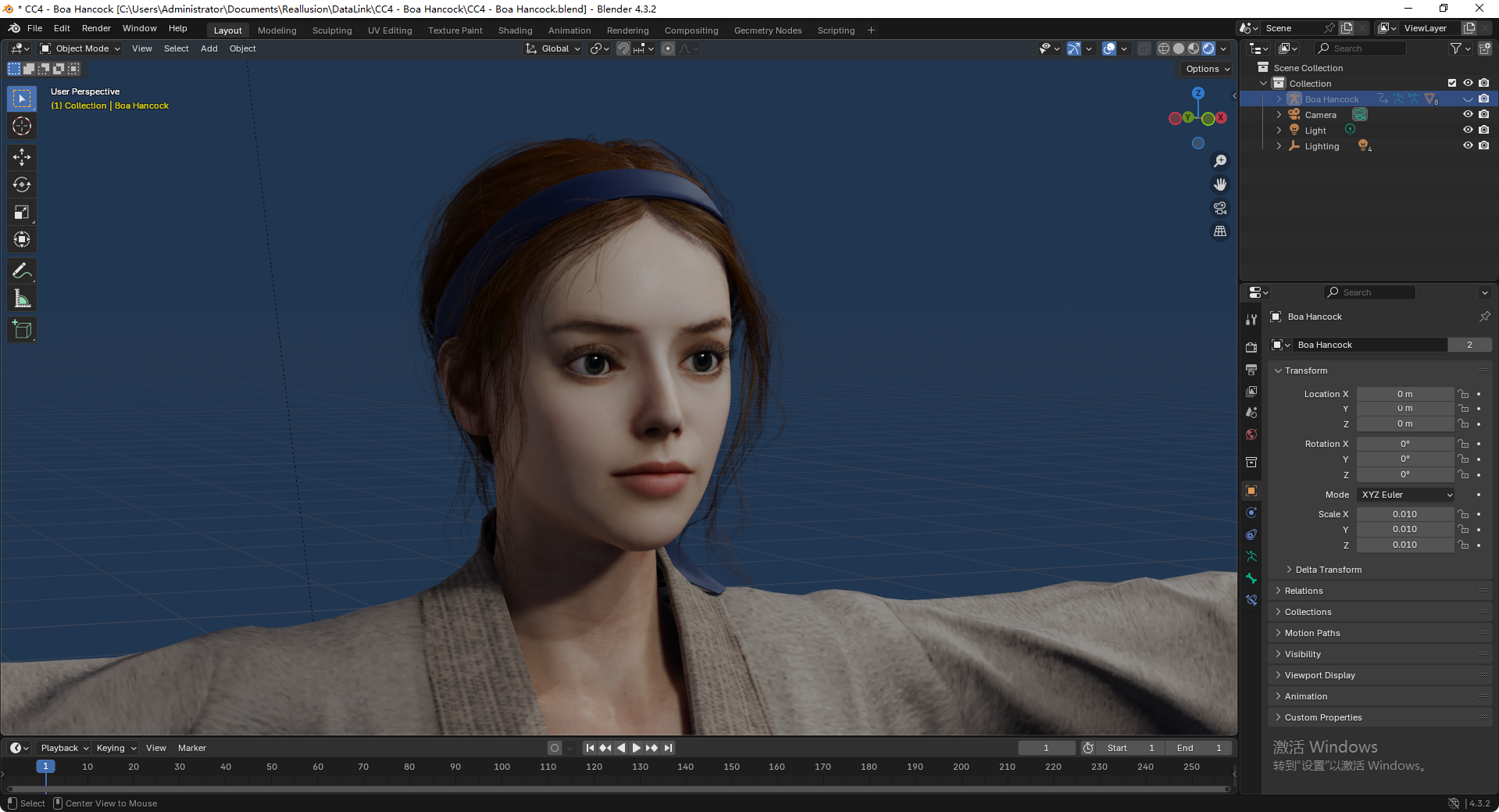Open the Collection properties tab

click(1251, 463)
